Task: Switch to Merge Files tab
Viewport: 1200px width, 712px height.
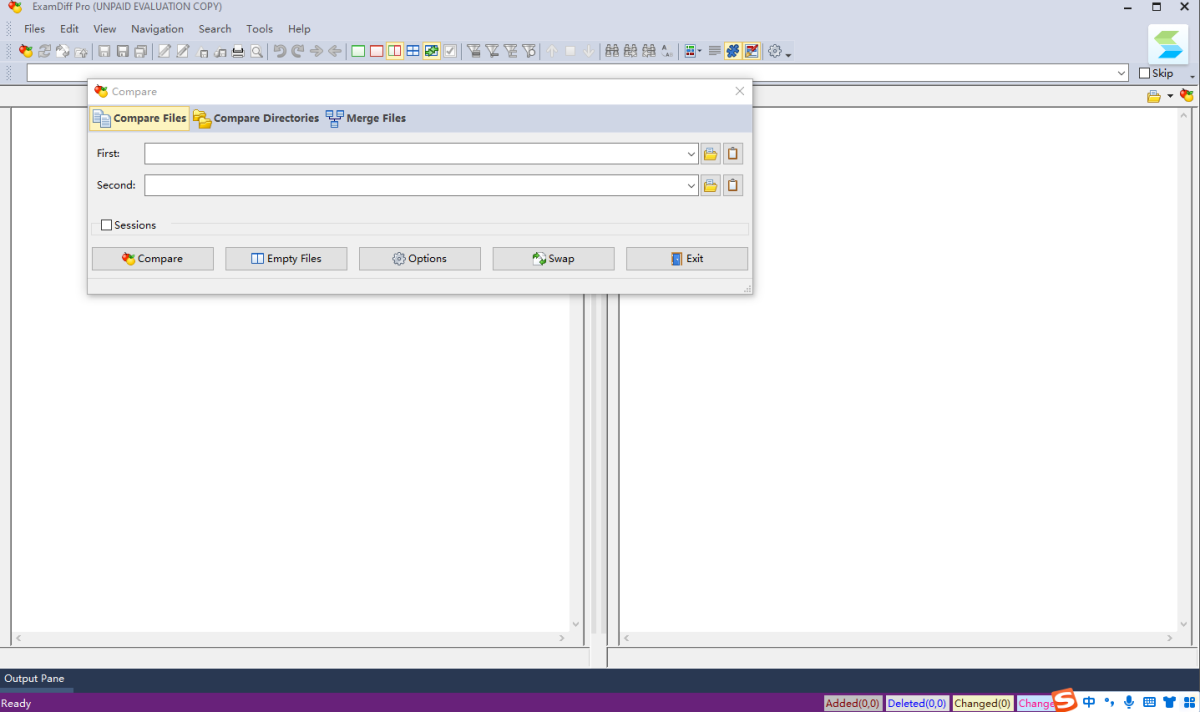Action: tap(366, 119)
